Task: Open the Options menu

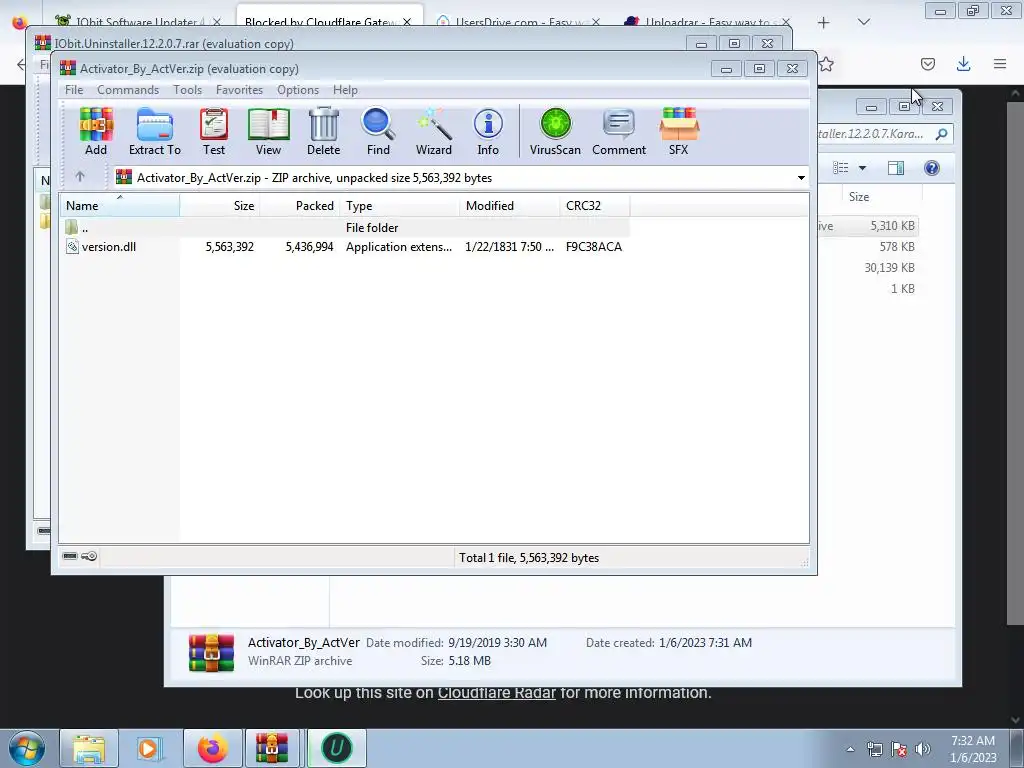Action: pos(298,89)
